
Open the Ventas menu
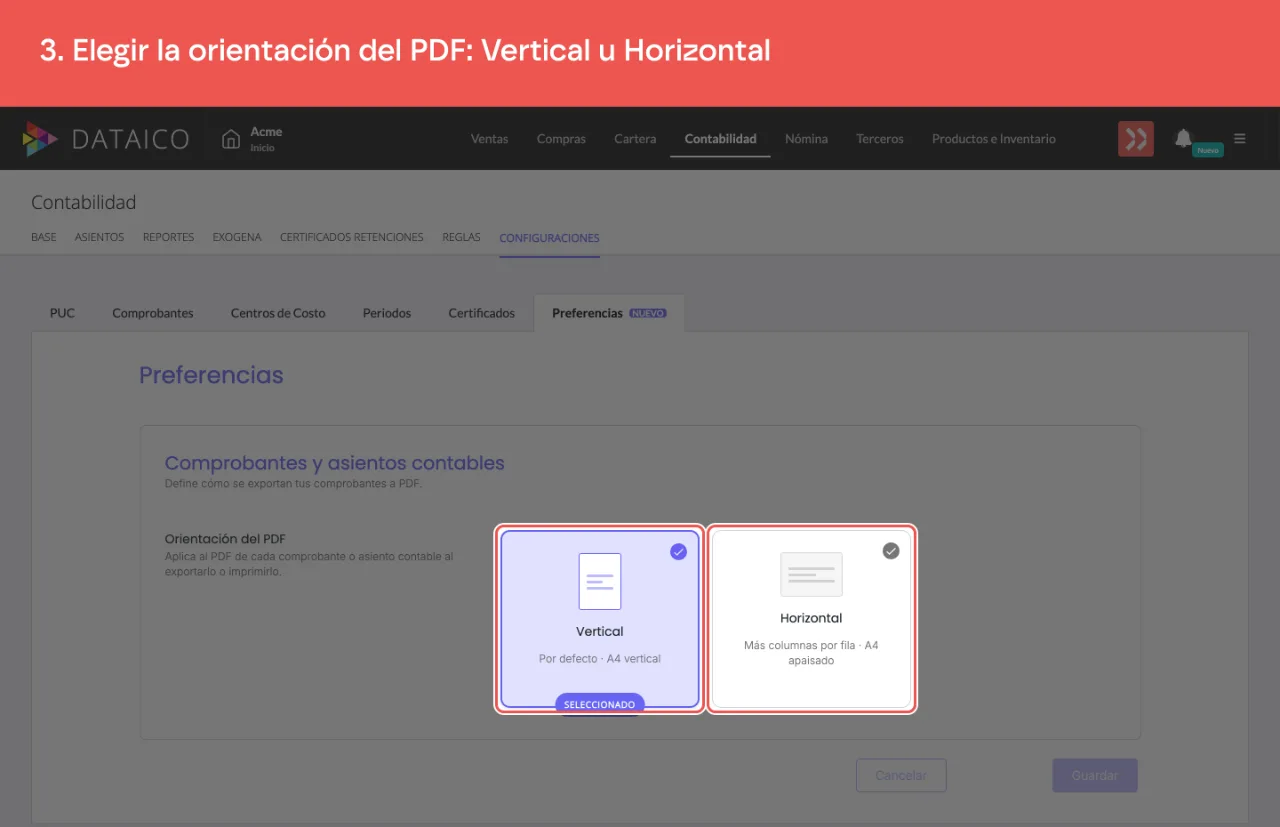[489, 139]
